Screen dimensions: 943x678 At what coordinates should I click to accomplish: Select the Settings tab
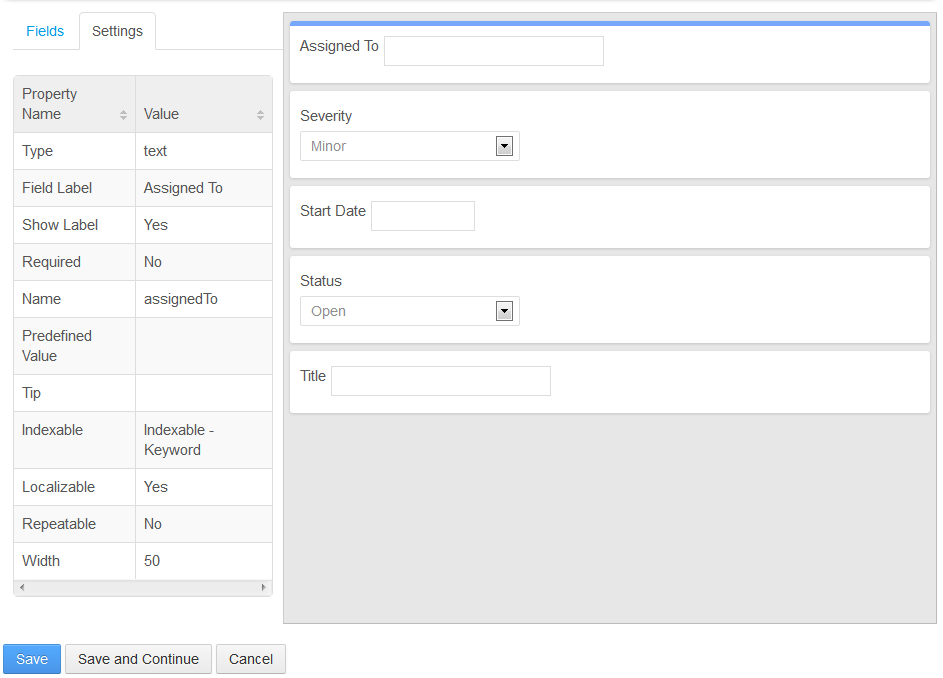[x=117, y=31]
